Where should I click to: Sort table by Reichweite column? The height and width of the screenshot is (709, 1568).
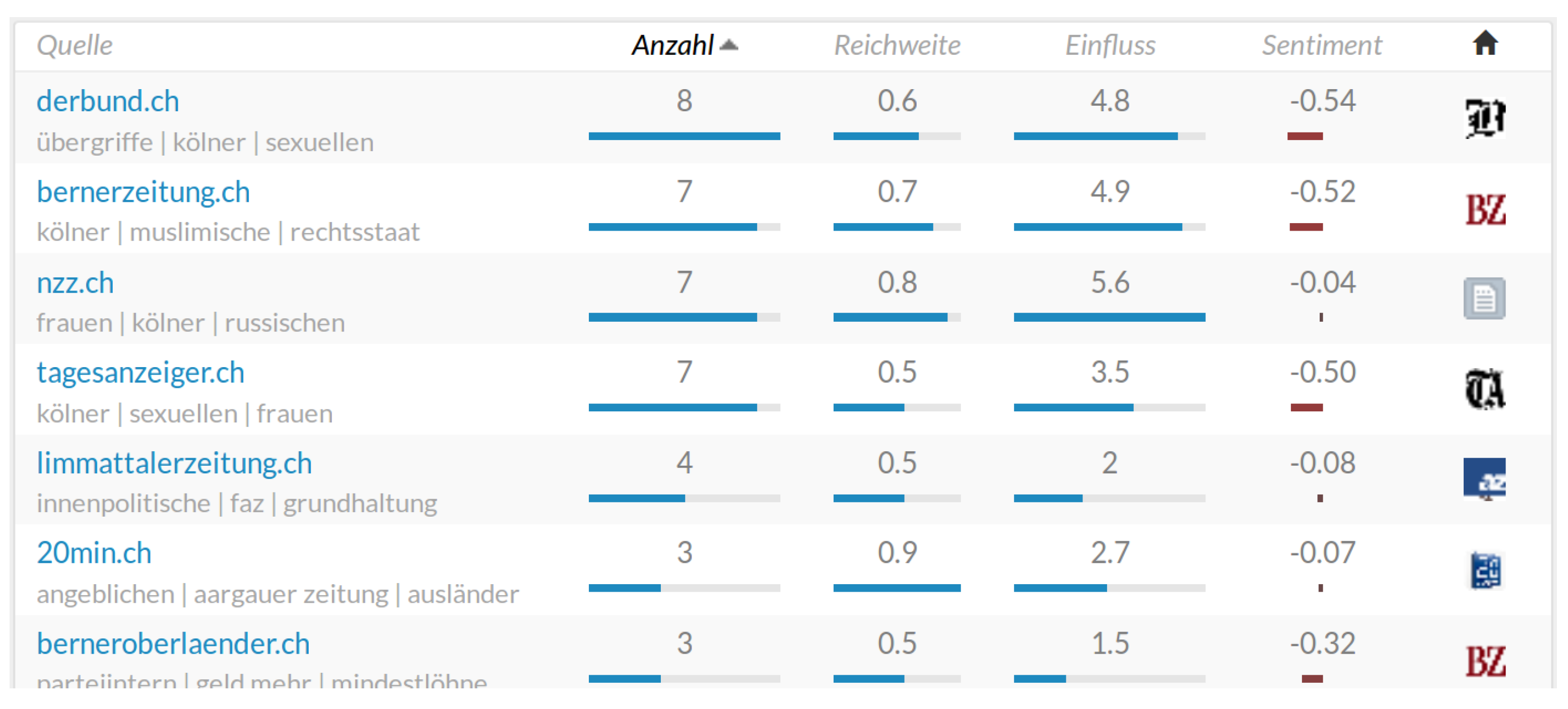897,45
